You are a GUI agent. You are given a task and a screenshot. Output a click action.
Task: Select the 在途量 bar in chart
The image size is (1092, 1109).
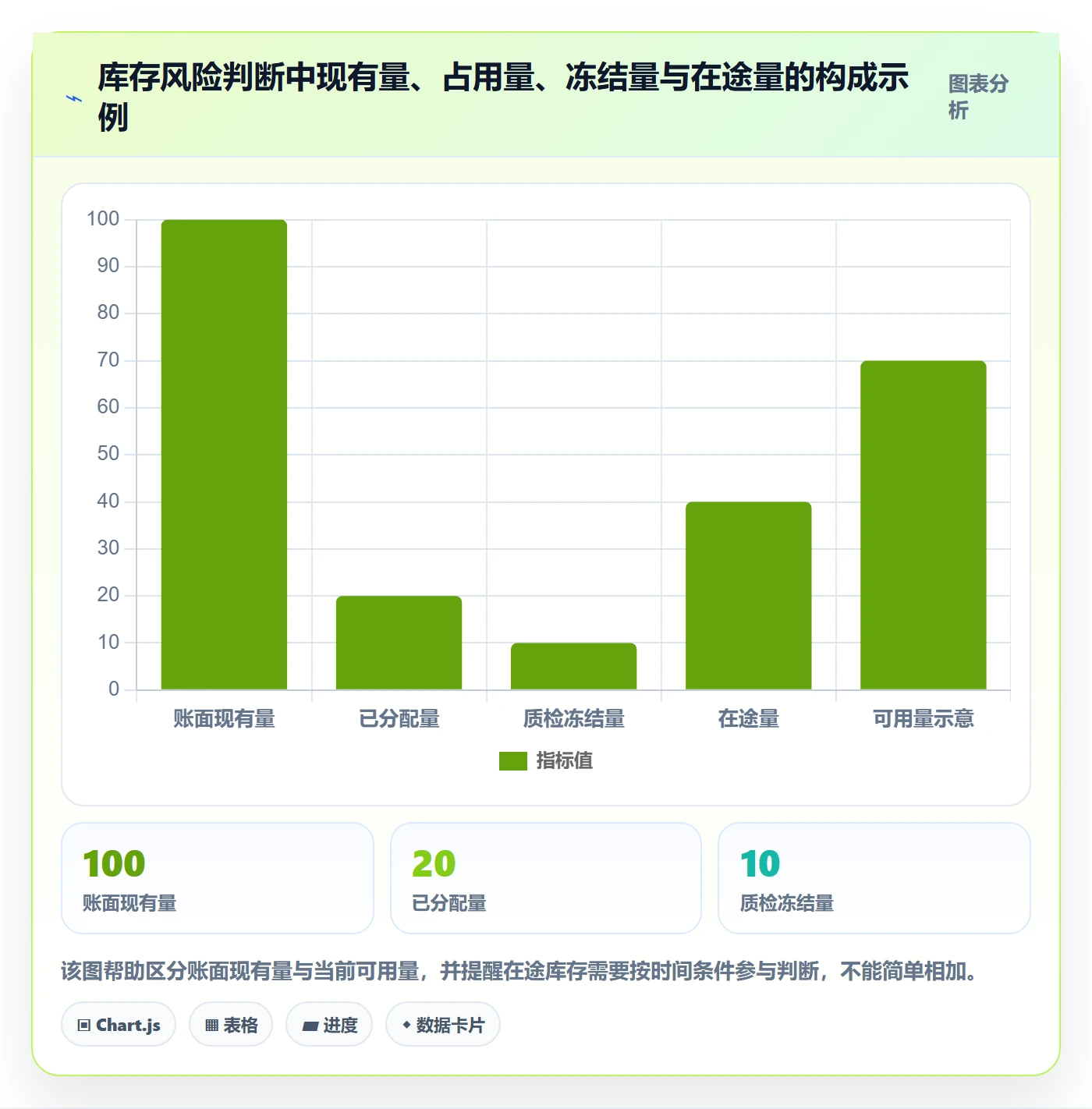(x=748, y=596)
